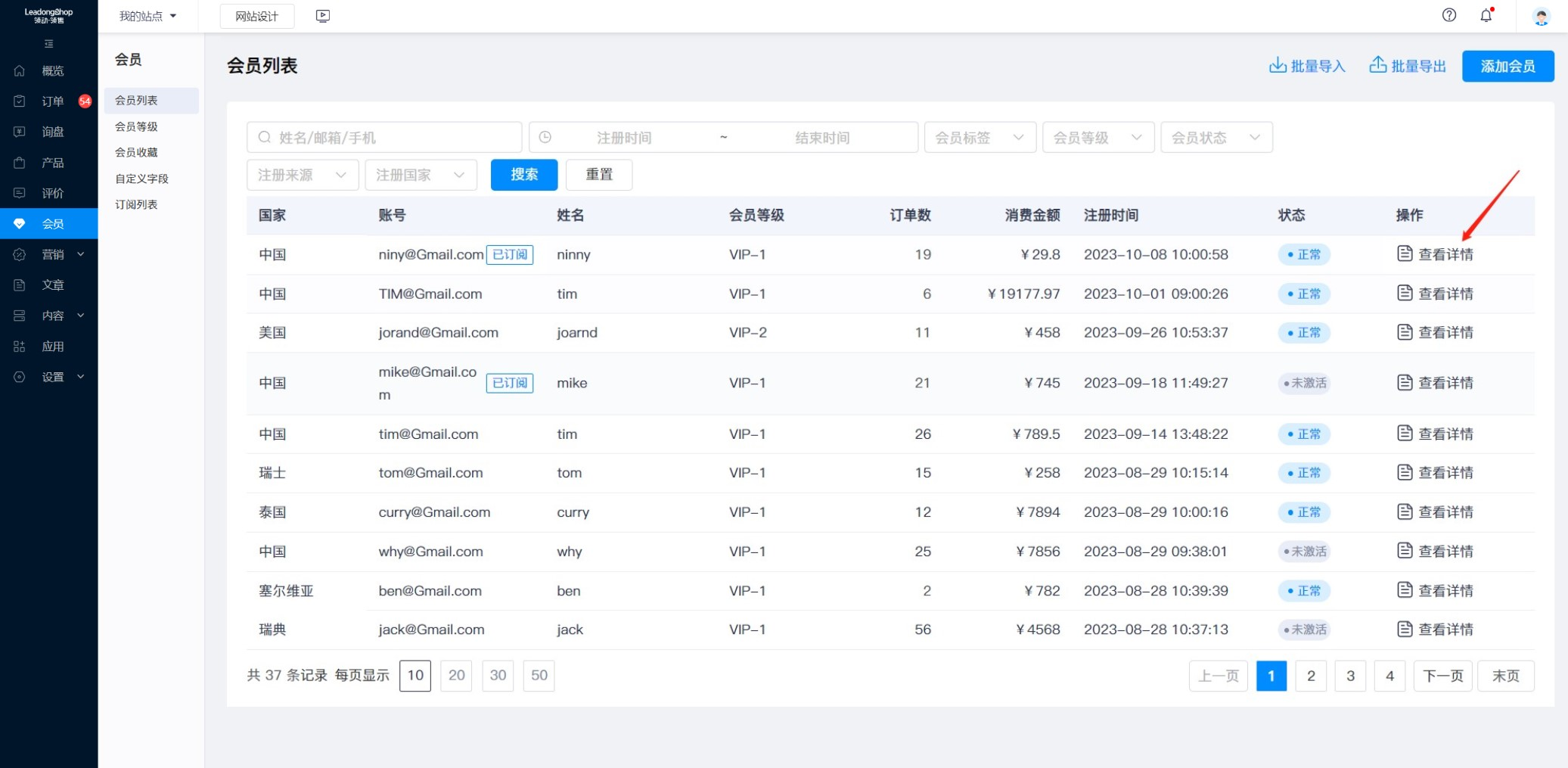Image resolution: width=1568 pixels, height=768 pixels.
Task: Click the batch import download icon
Action: pyautogui.click(x=1277, y=66)
